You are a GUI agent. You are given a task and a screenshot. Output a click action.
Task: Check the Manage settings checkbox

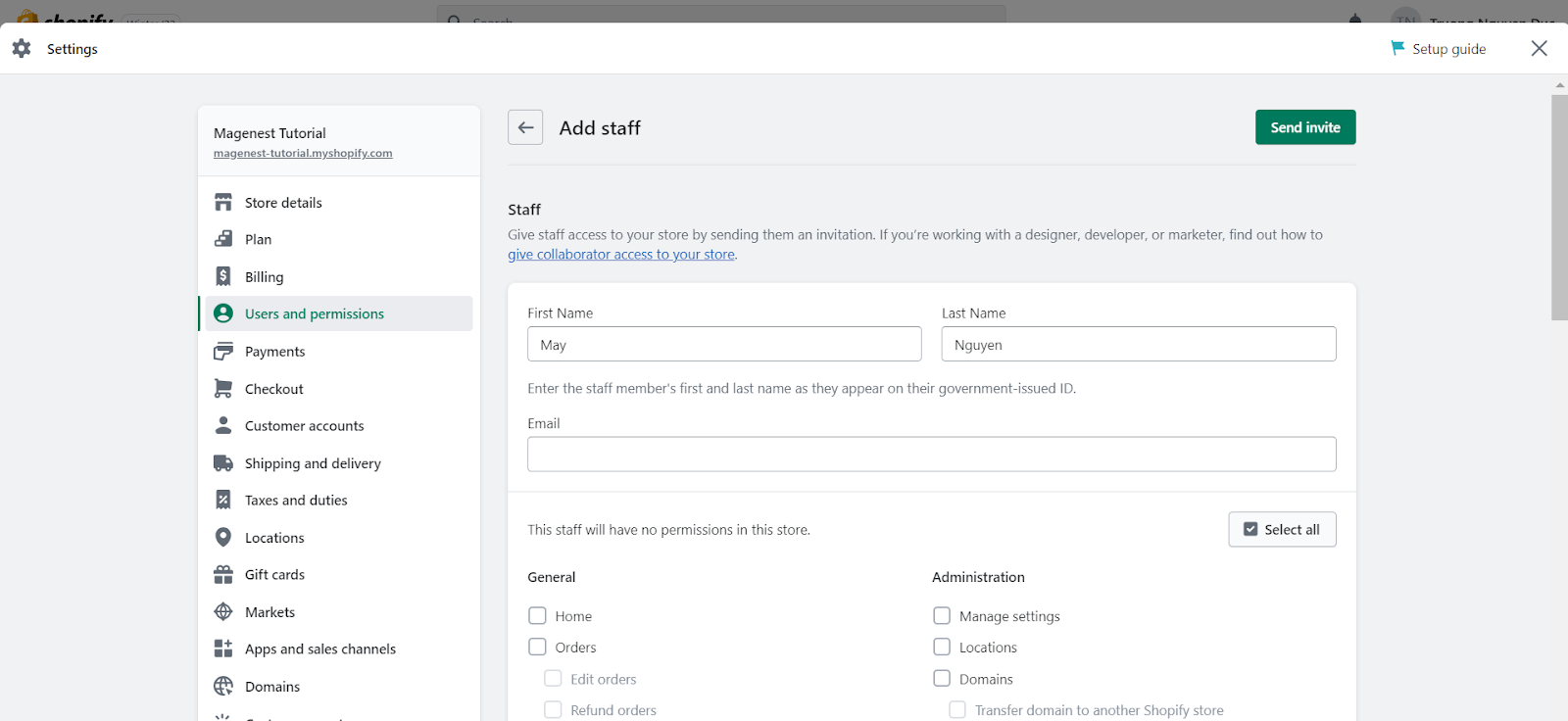click(x=942, y=616)
